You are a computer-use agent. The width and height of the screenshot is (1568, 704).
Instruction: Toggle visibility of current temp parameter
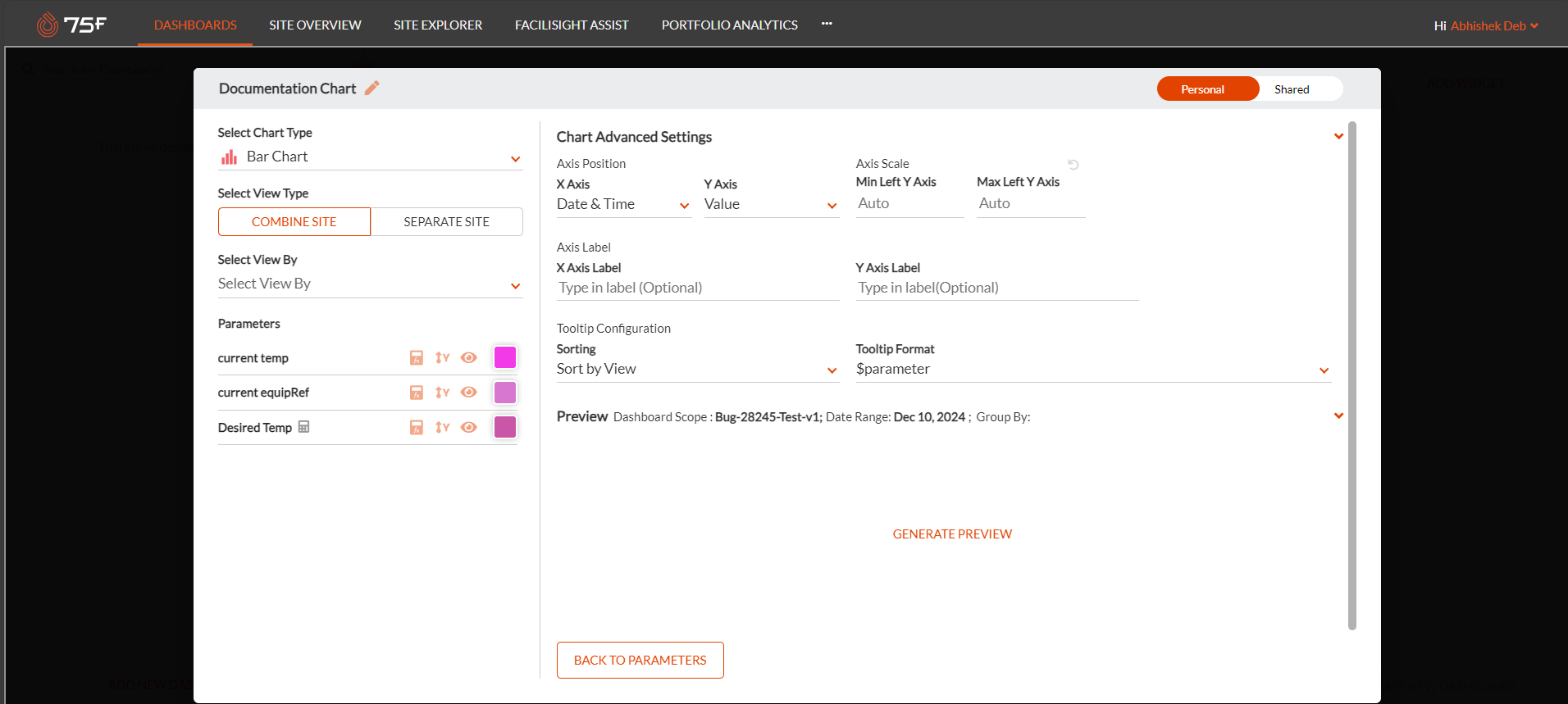point(469,357)
